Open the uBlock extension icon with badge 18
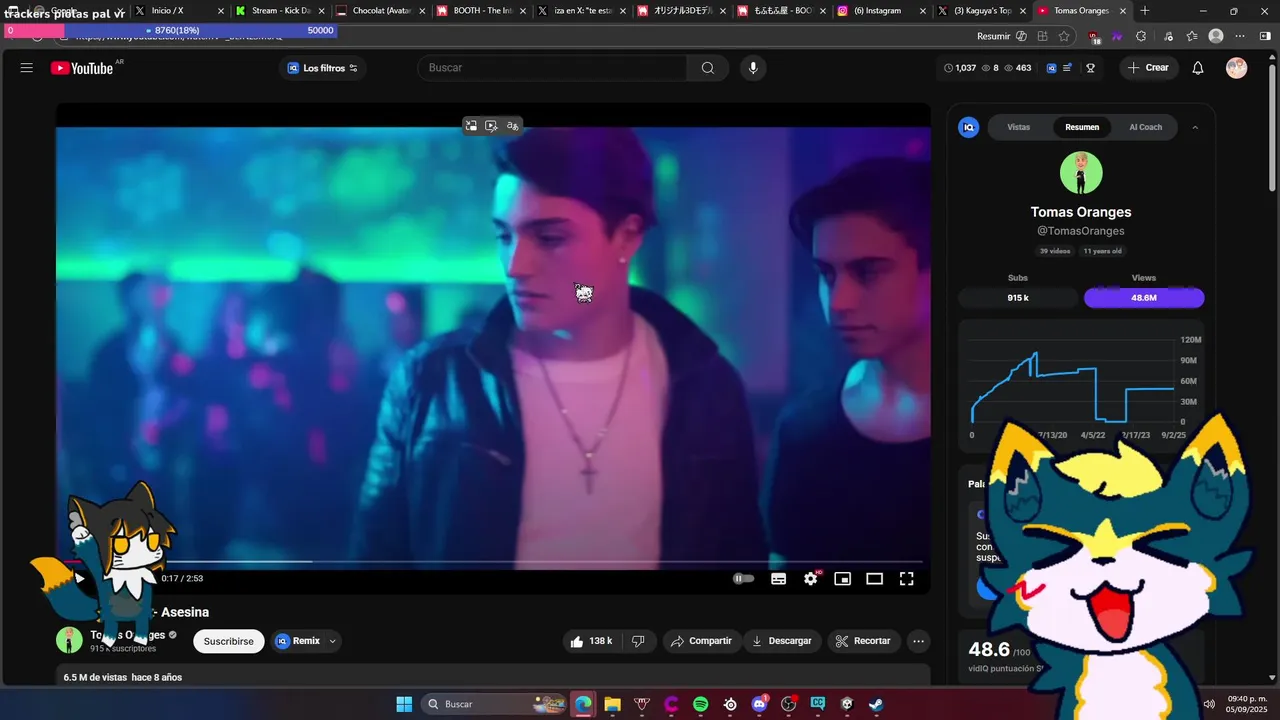The width and height of the screenshot is (1280, 720). pyautogui.click(x=1094, y=37)
